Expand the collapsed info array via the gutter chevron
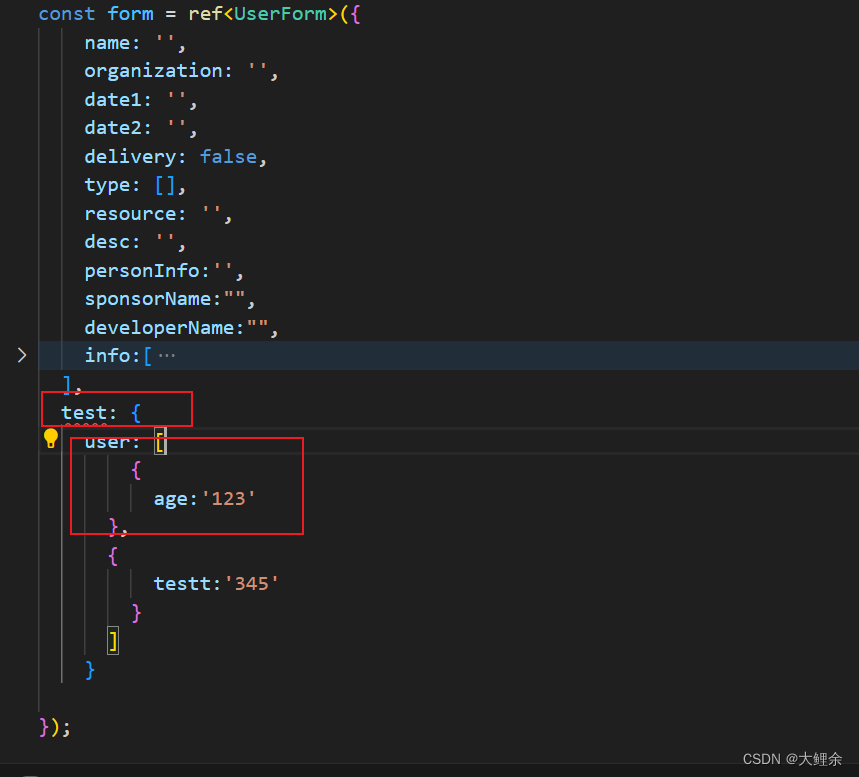Image resolution: width=859 pixels, height=777 pixels. 22,354
